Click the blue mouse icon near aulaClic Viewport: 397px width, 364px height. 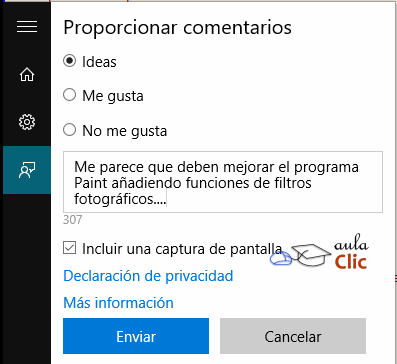pos(281,258)
